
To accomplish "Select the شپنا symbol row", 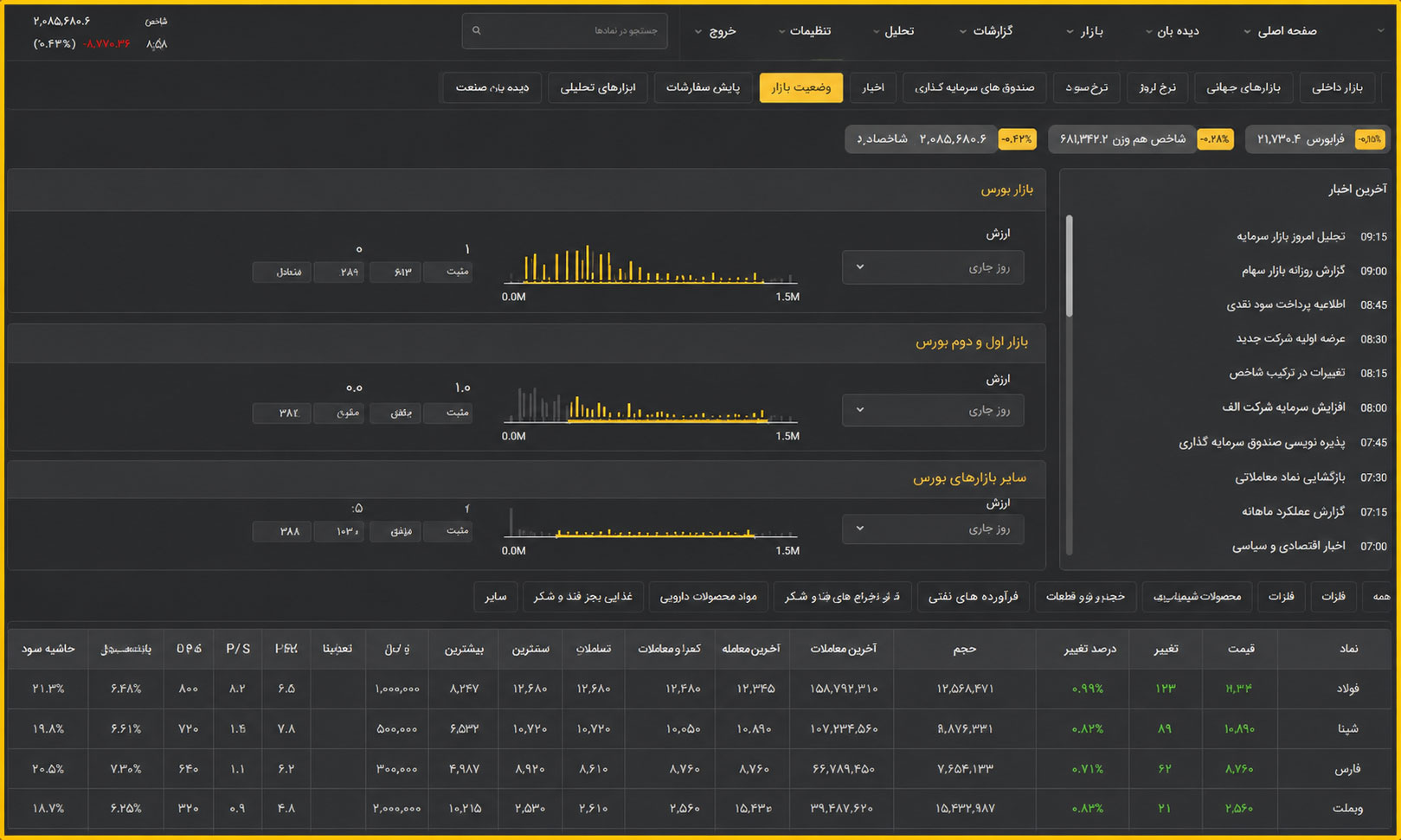I will click(x=700, y=728).
